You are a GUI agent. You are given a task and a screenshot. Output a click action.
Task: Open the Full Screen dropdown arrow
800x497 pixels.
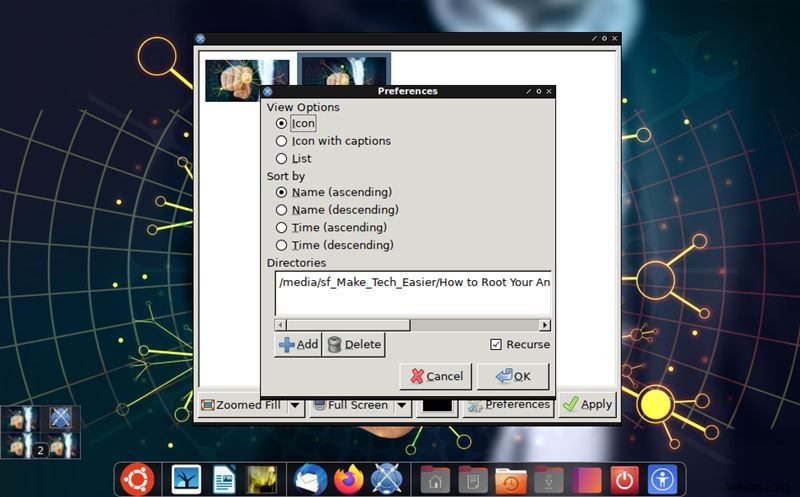(x=403, y=406)
